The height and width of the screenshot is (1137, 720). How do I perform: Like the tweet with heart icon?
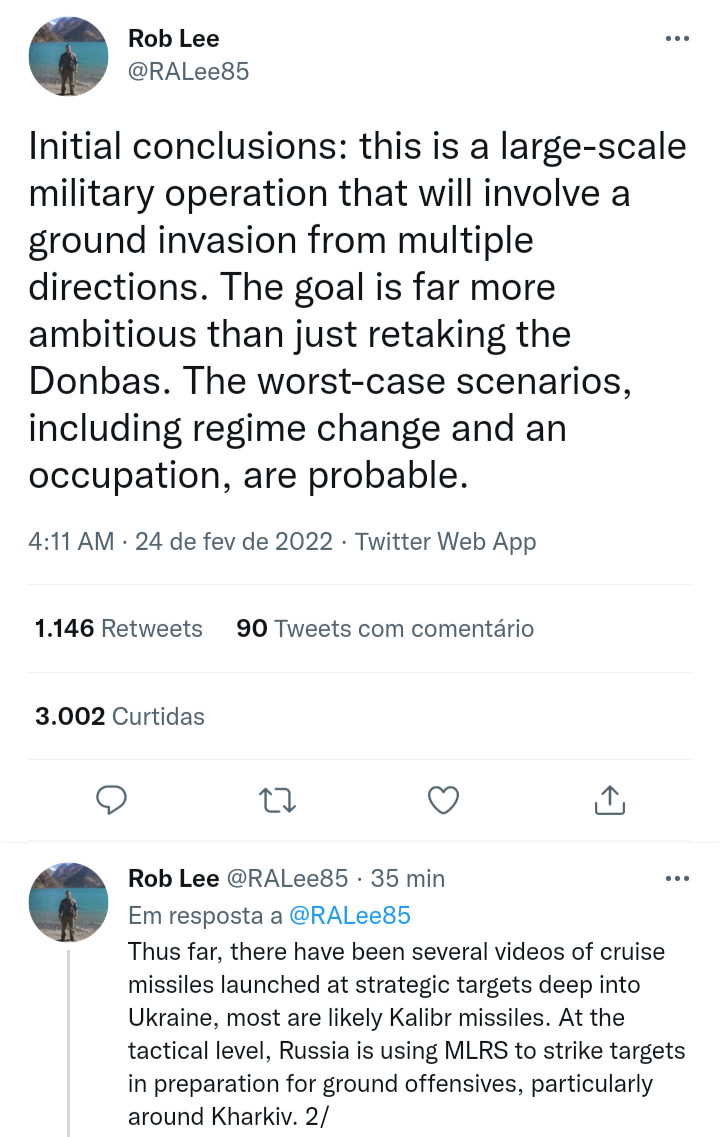pos(443,799)
